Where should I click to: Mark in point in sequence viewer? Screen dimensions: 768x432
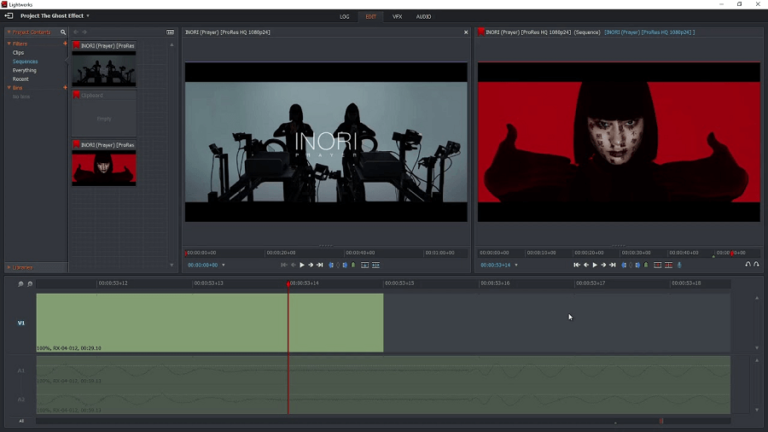[x=624, y=265]
